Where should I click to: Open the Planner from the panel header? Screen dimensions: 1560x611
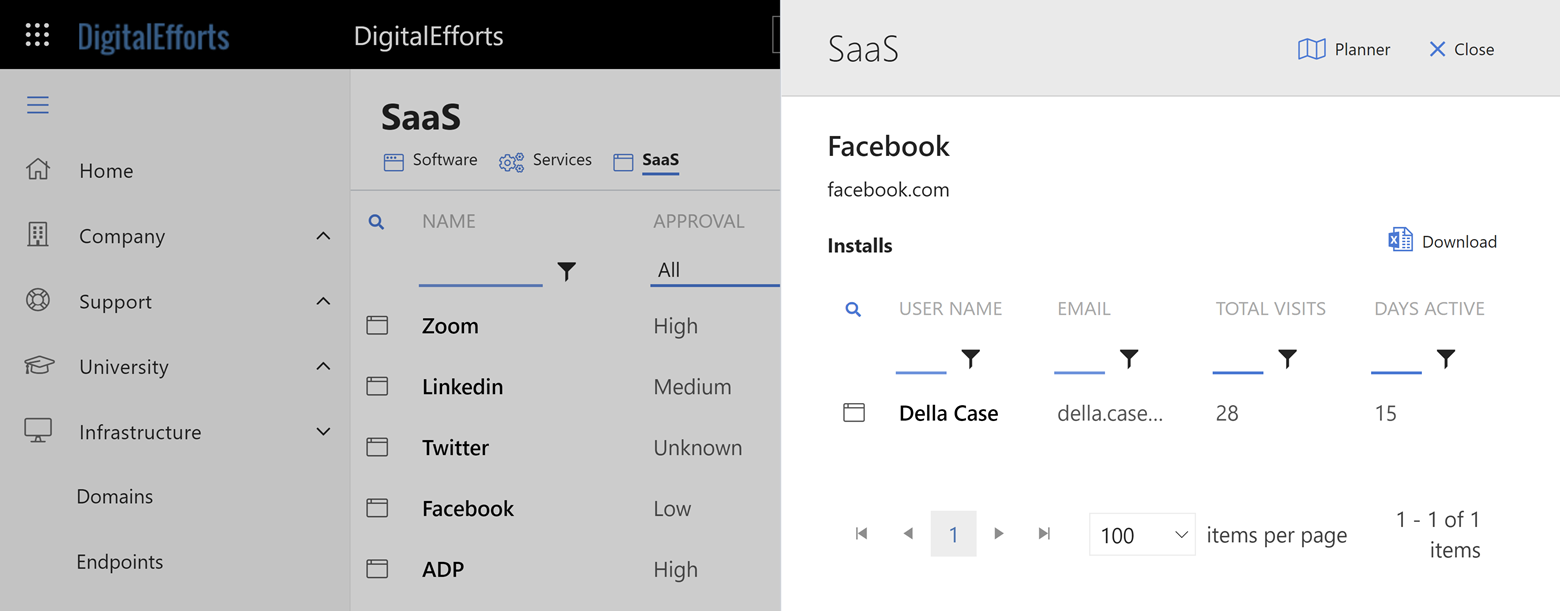[1344, 49]
